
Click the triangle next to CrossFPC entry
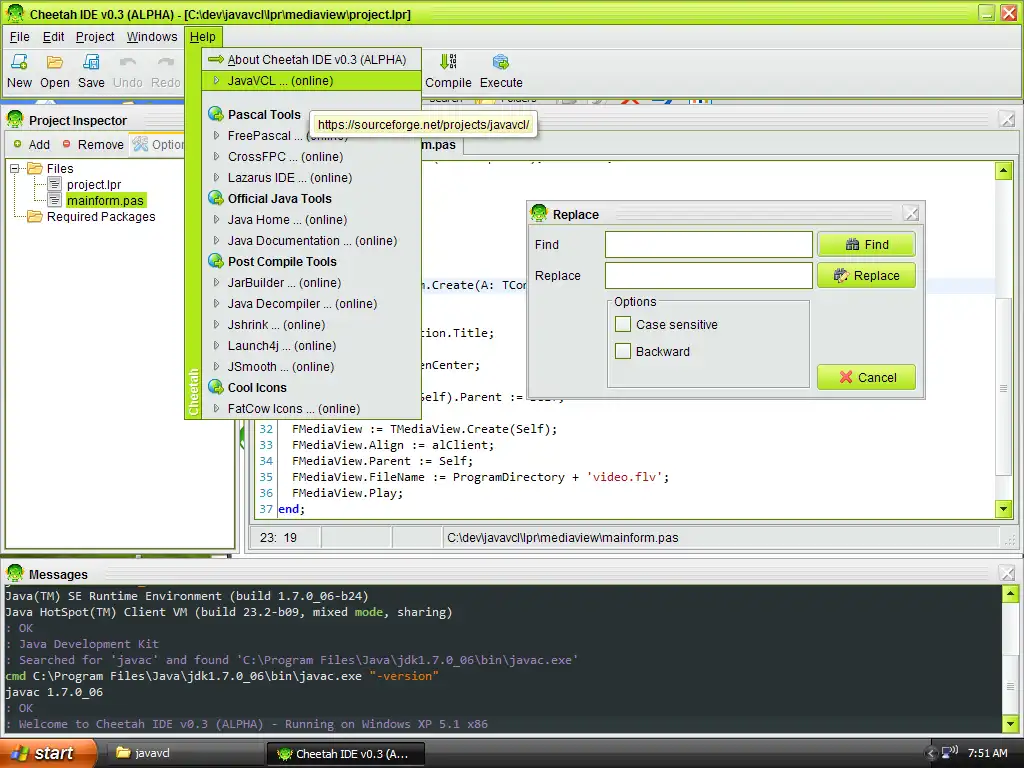pyautogui.click(x=216, y=156)
